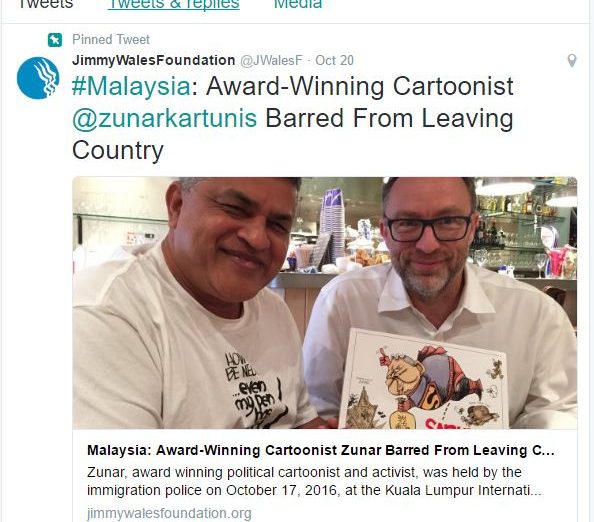594x522 pixels.
Task: Click the Pinned Tweet label
Action: click(111, 39)
